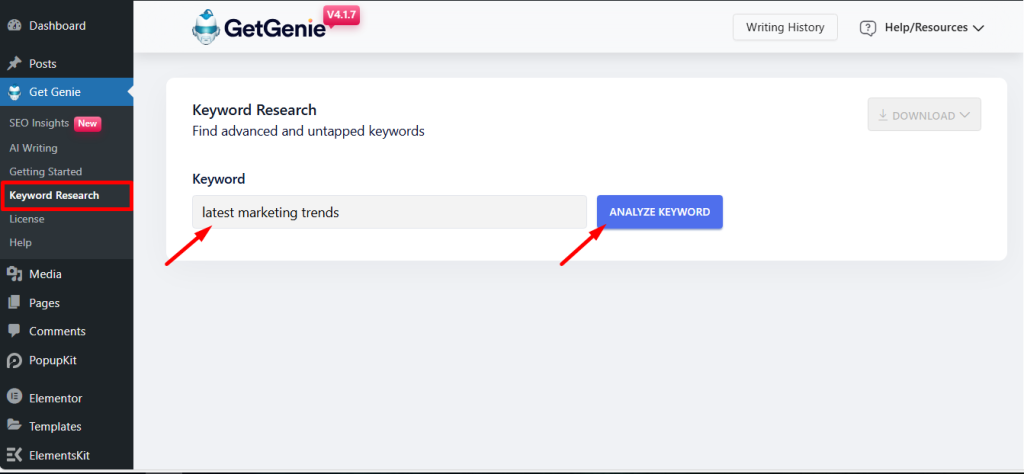Open the DOWNLOAD dropdown chevron
Viewport: 1024px width, 474px height.
point(965,116)
